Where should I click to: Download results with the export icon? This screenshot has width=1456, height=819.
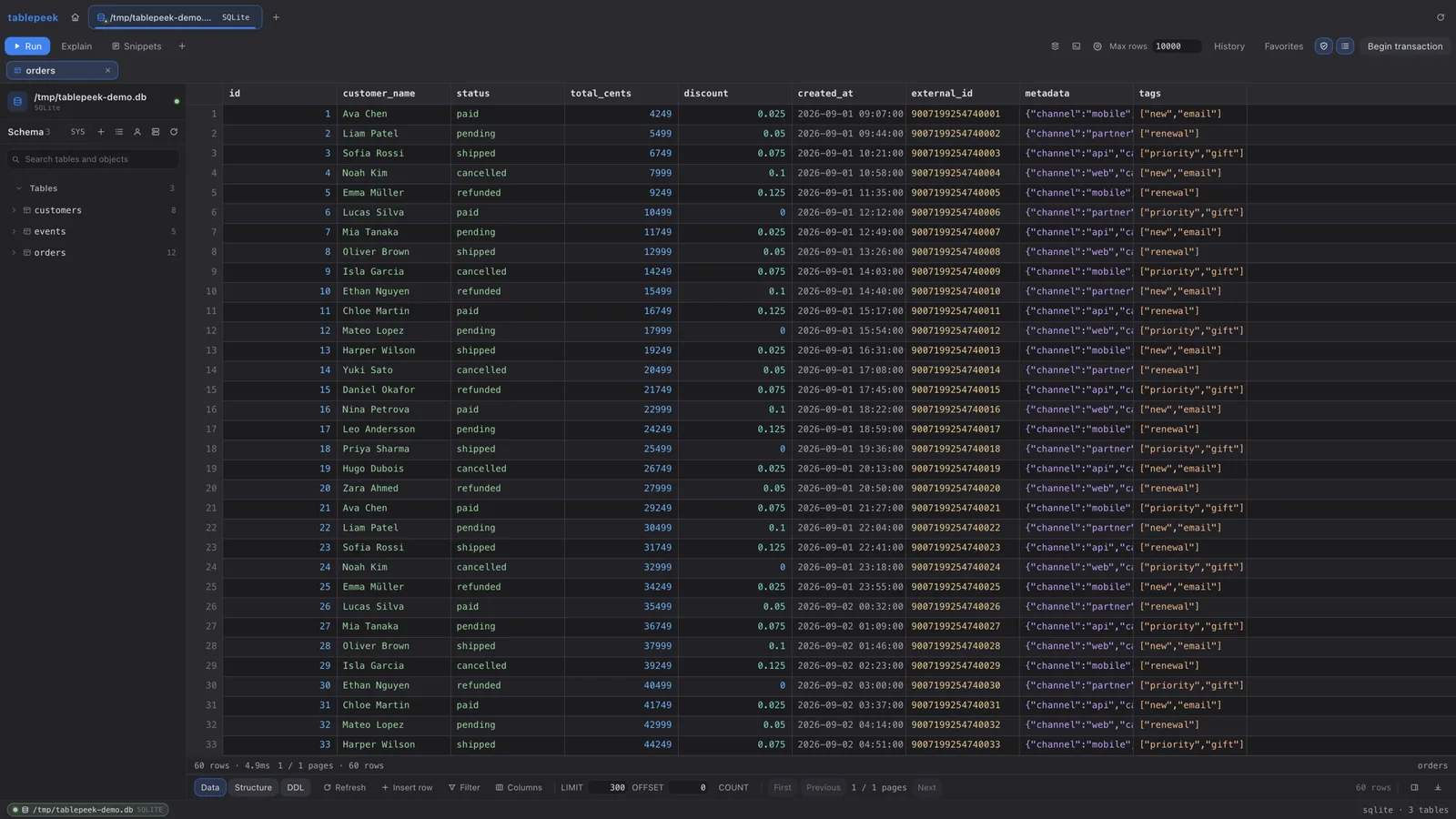click(1438, 788)
